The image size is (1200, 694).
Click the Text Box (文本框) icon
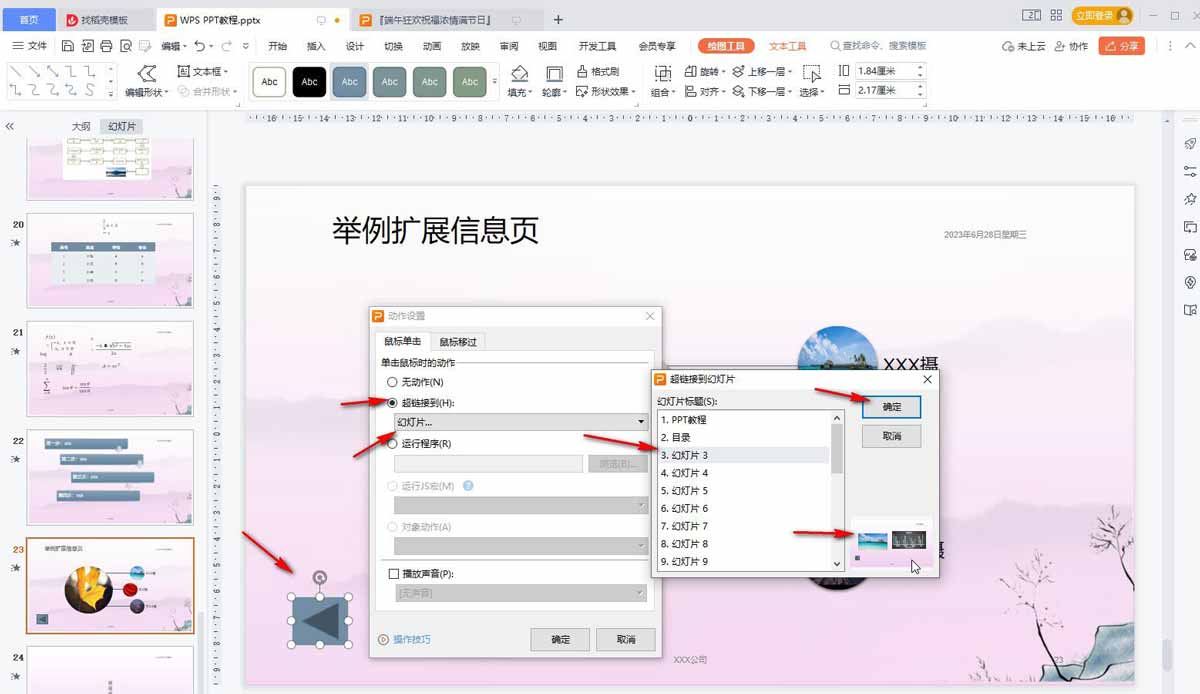click(x=184, y=72)
